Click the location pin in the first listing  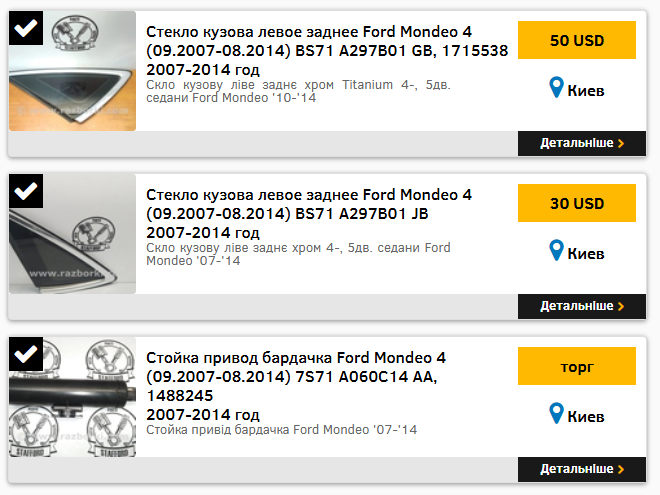click(556, 88)
